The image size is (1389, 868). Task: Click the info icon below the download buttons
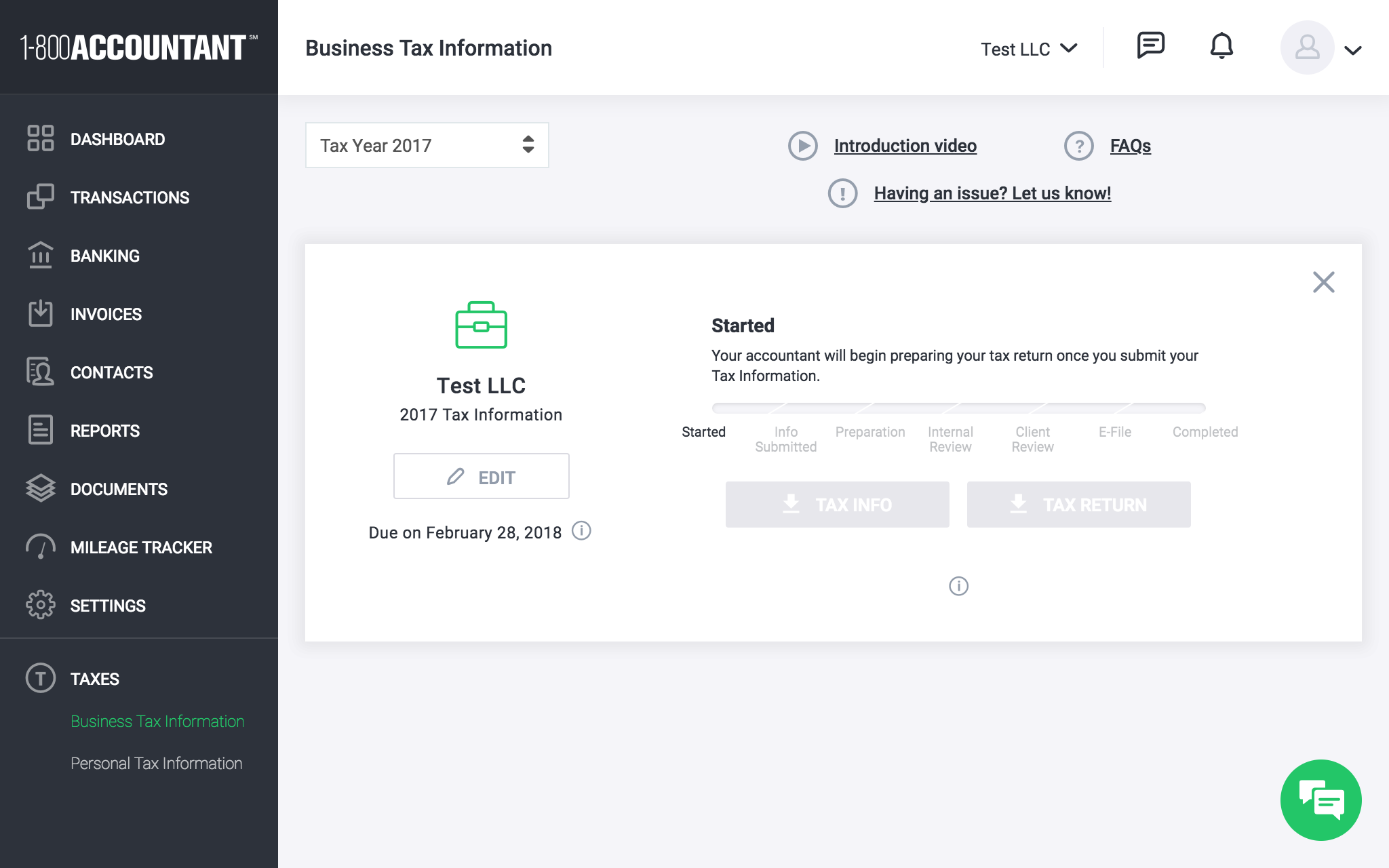pos(958,586)
